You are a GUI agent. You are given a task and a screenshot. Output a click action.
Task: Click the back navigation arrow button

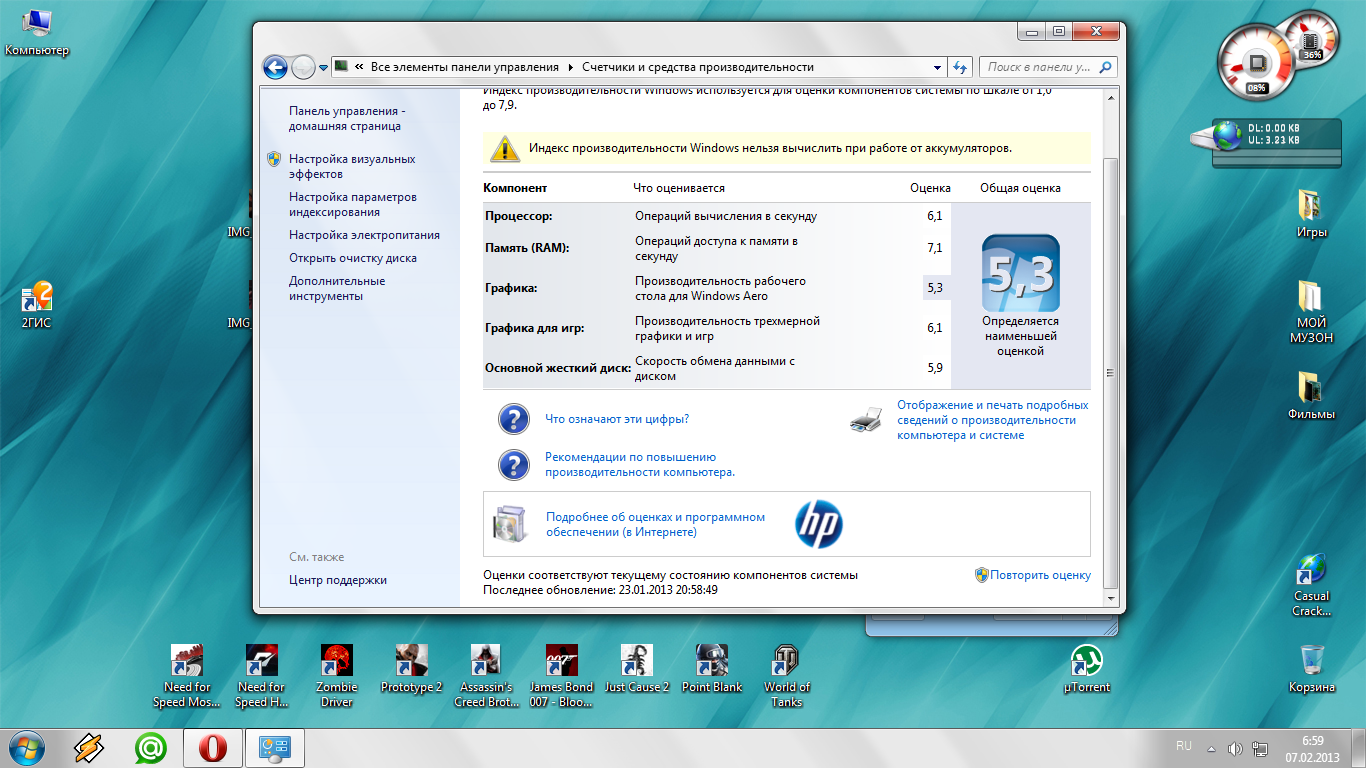click(275, 67)
